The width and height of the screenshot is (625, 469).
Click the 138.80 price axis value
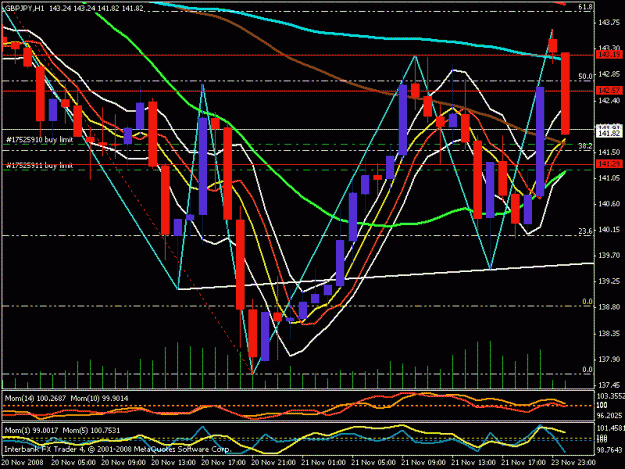pyautogui.click(x=609, y=307)
